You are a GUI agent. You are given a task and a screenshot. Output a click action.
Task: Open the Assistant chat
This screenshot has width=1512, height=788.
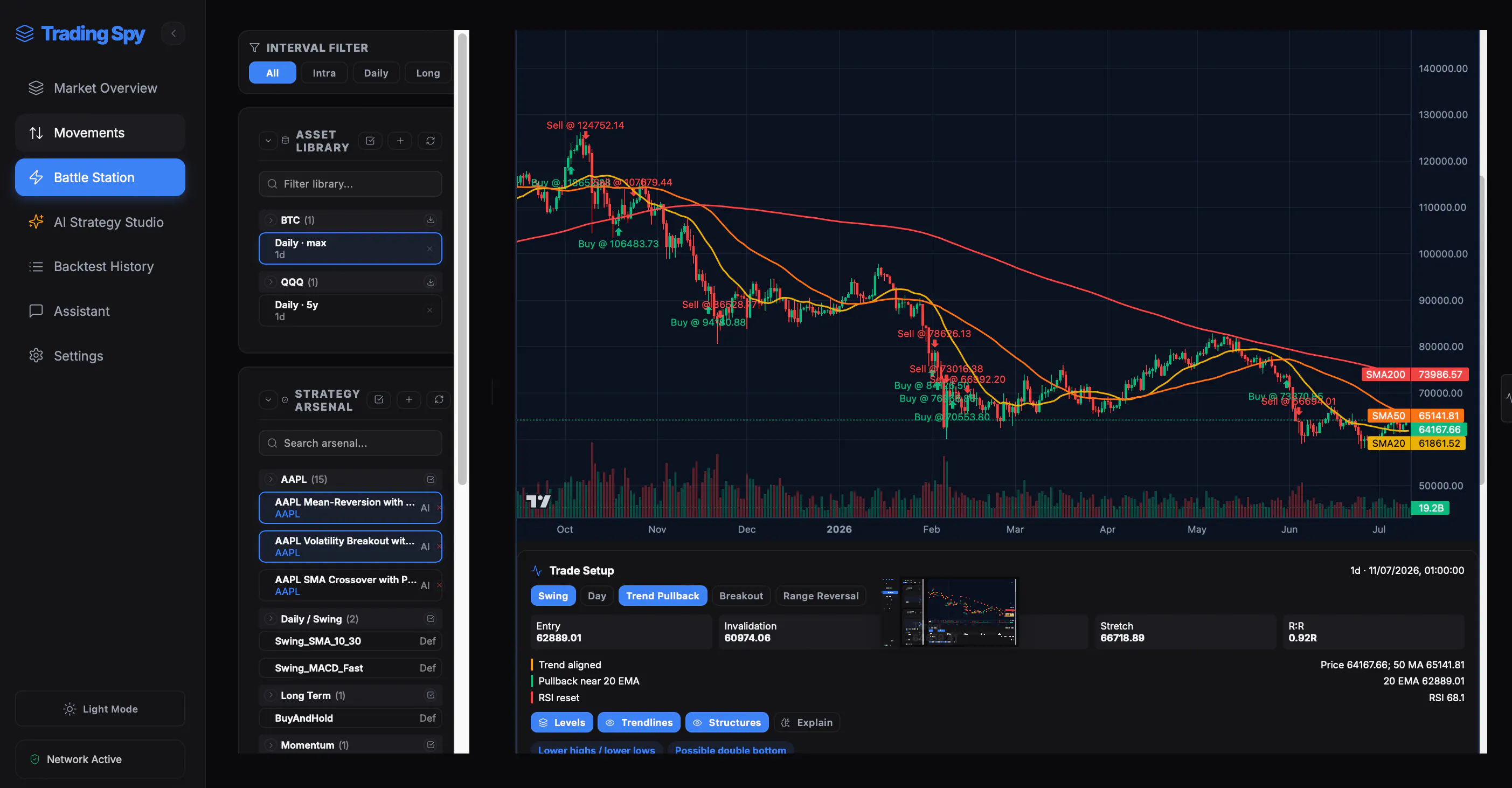tap(100, 311)
